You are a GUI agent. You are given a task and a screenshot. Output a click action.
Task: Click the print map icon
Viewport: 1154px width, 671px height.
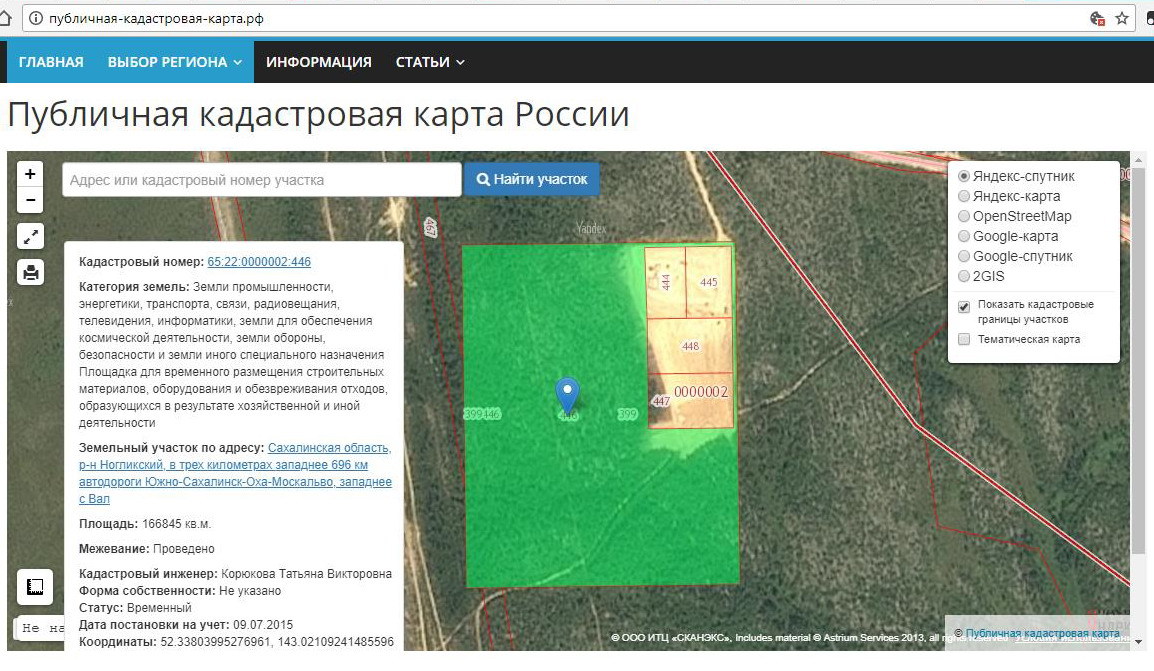[30, 273]
